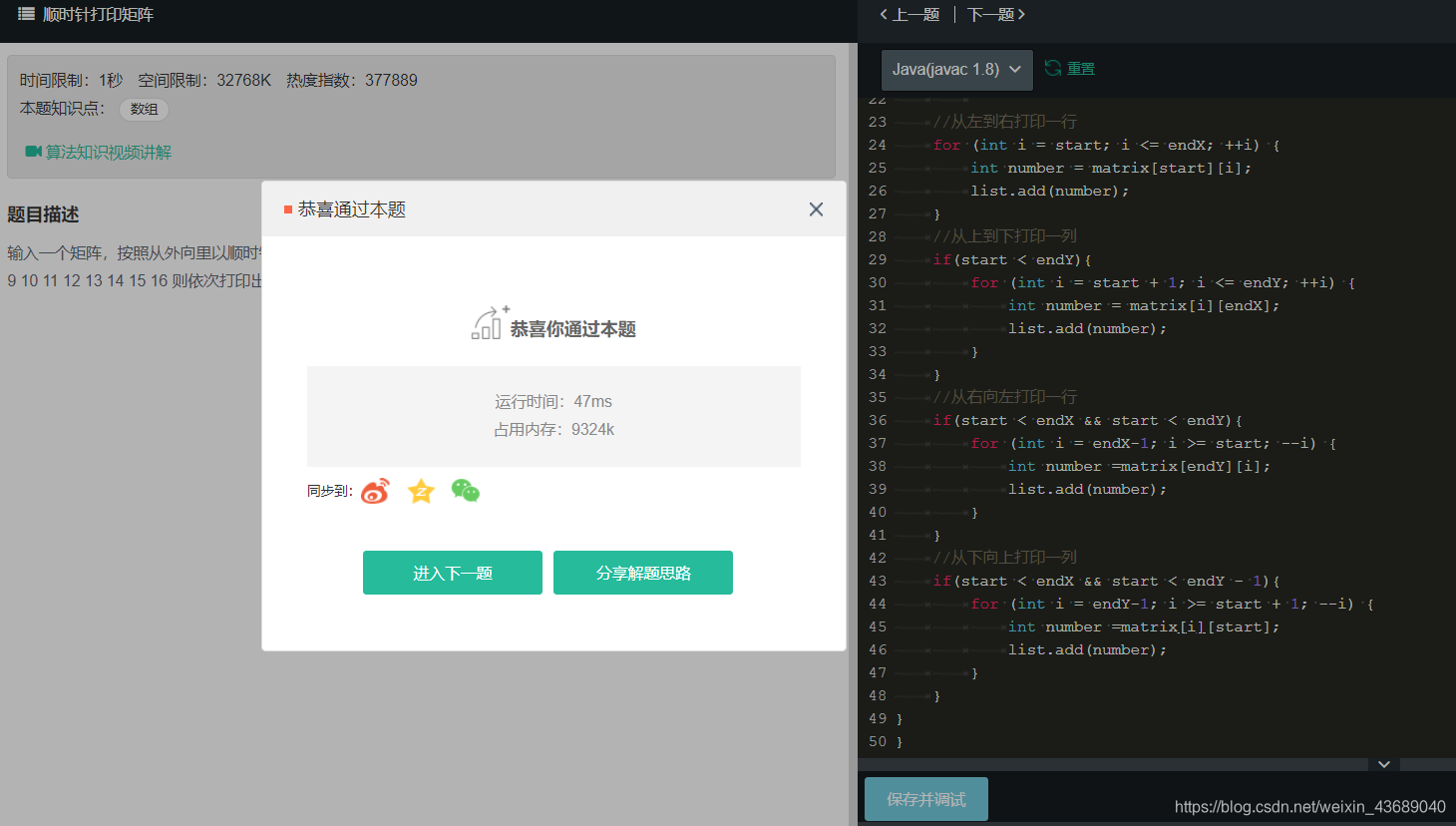Screen dimensions: 1456x826
Task: Click code 'int number =matrix[i][start];' line 45
Action: (x=1144, y=626)
